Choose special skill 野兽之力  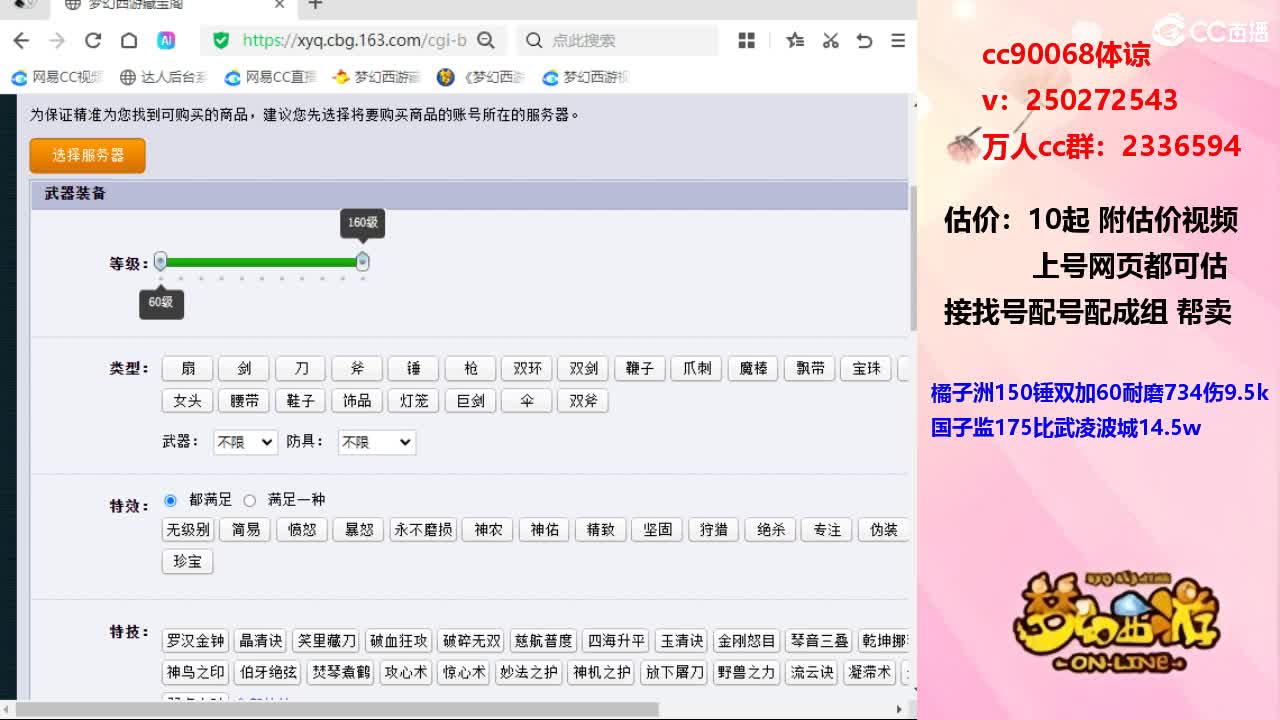746,673
